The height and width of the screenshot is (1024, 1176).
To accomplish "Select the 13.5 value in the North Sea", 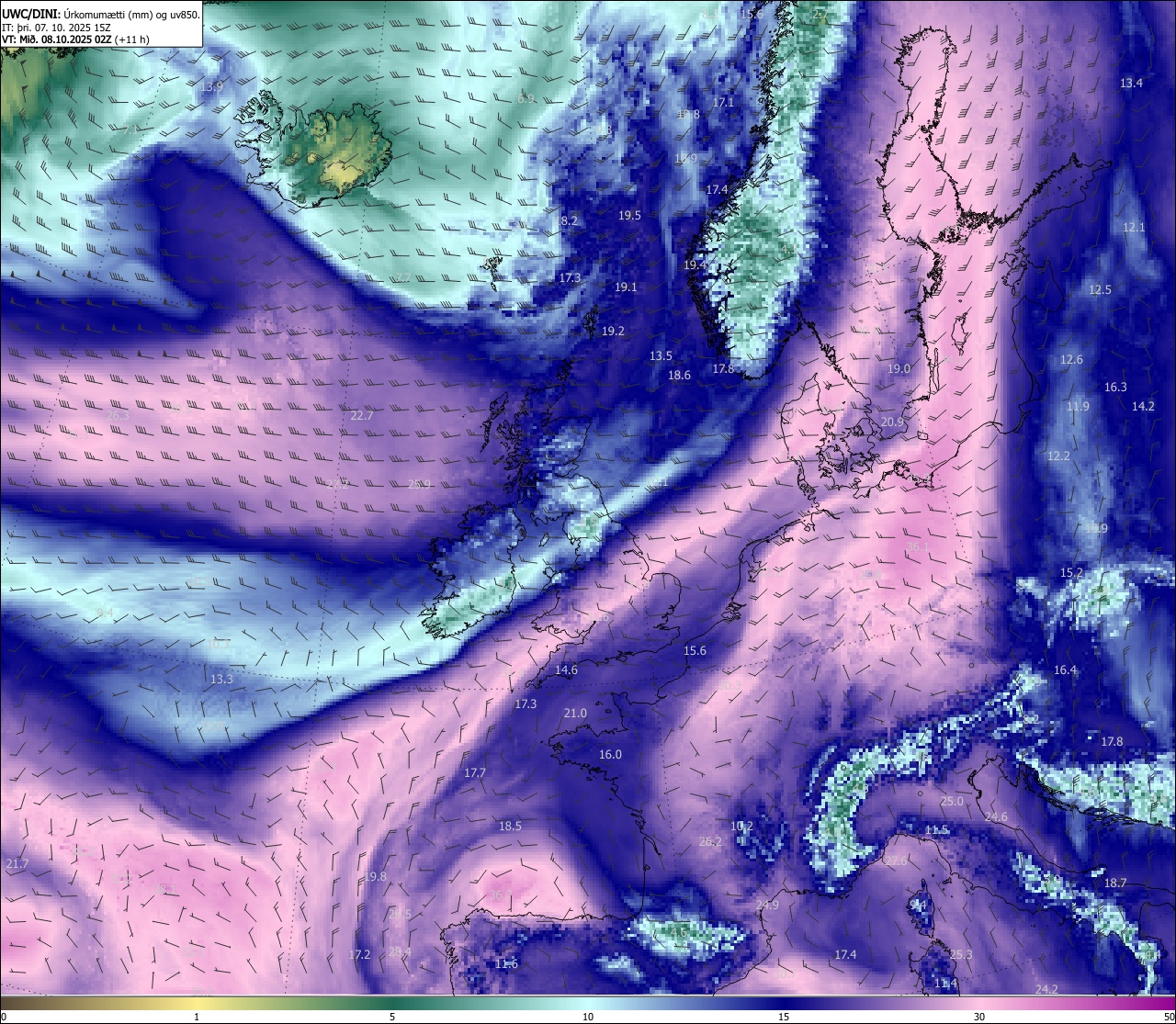I will tap(661, 356).
